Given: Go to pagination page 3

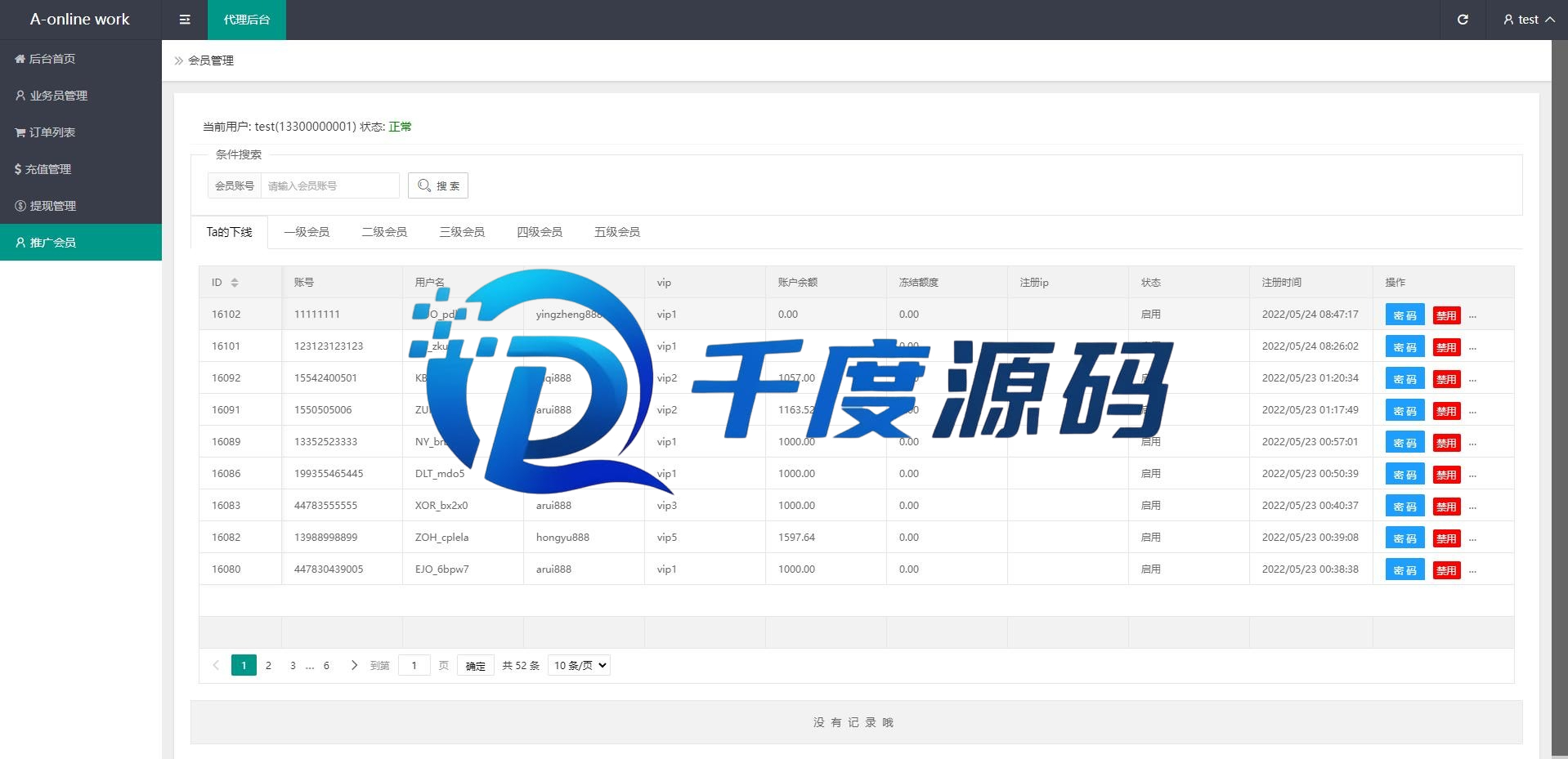Looking at the screenshot, I should point(293,665).
